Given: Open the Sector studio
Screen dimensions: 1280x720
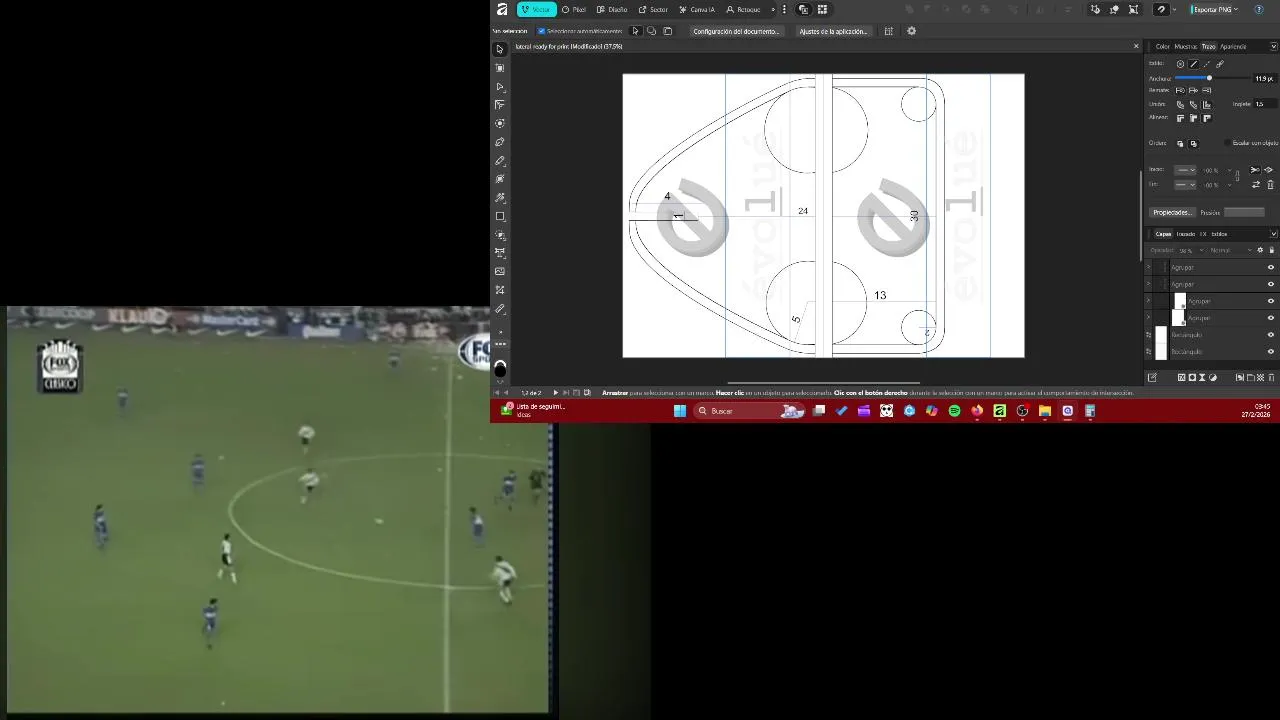Looking at the screenshot, I should point(653,9).
